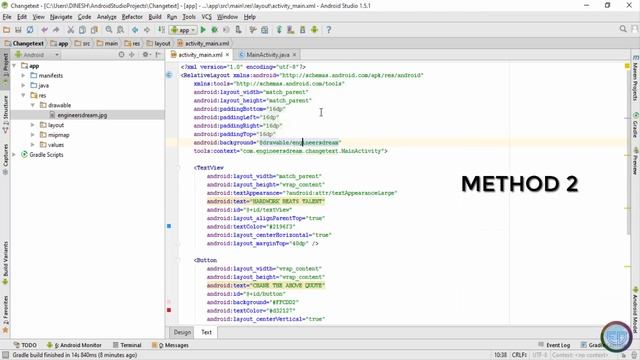This screenshot has height=360, width=640.
Task: Click the Copy icon in toolbar
Action: pos(82,30)
